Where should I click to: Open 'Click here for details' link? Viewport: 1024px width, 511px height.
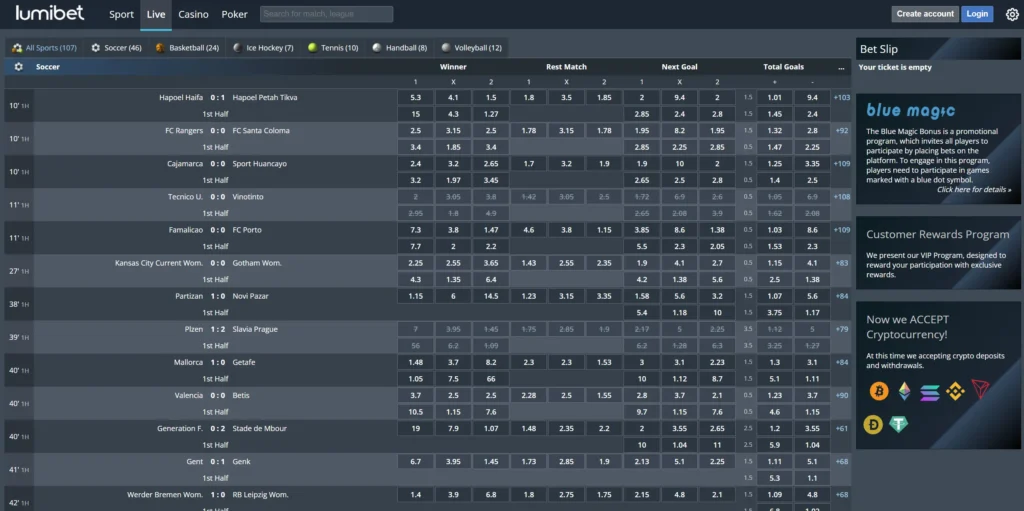[x=974, y=190]
